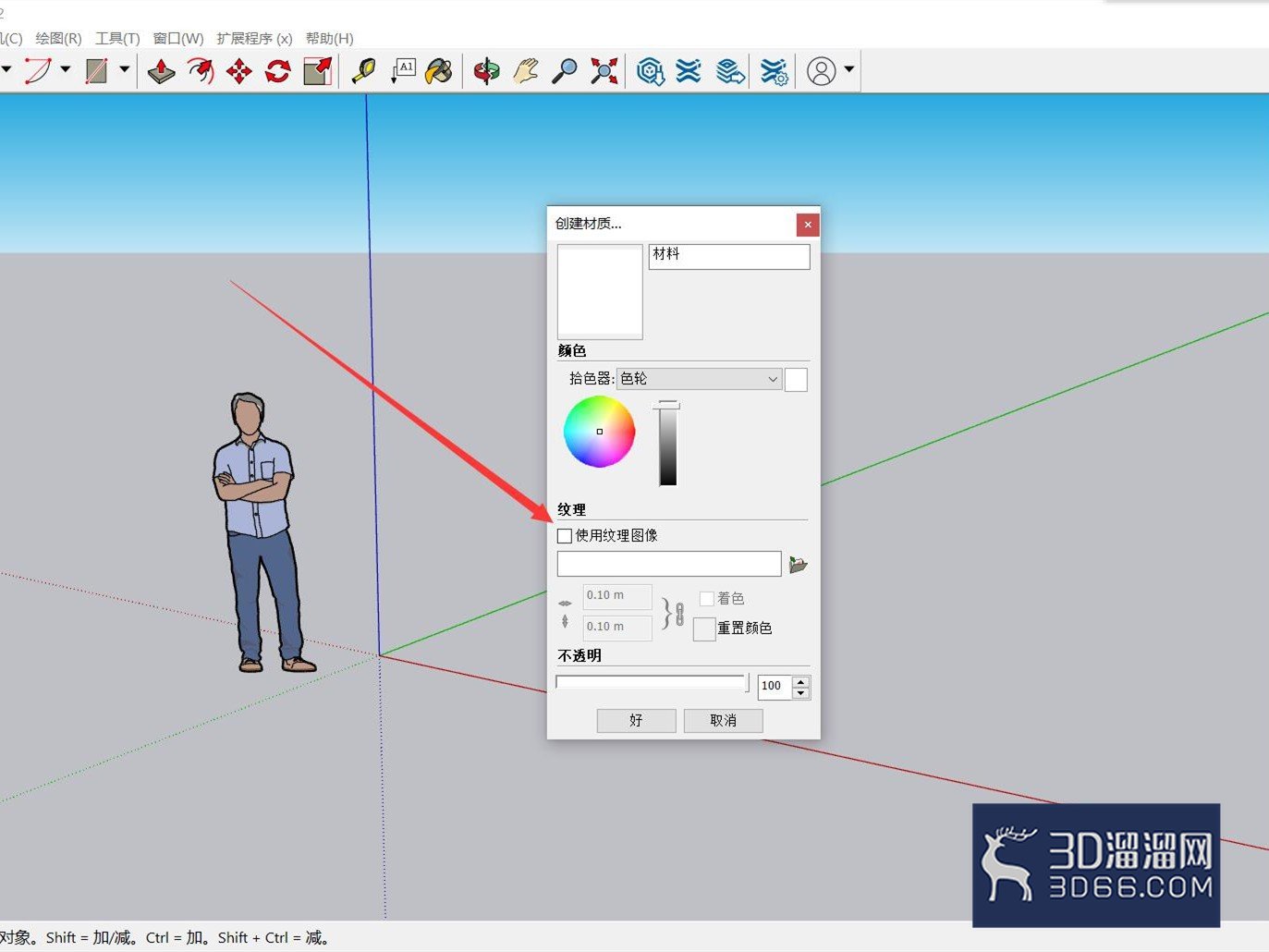Click the standing man figure in viewport
The image size is (1269, 952).
pyautogui.click(x=259, y=531)
